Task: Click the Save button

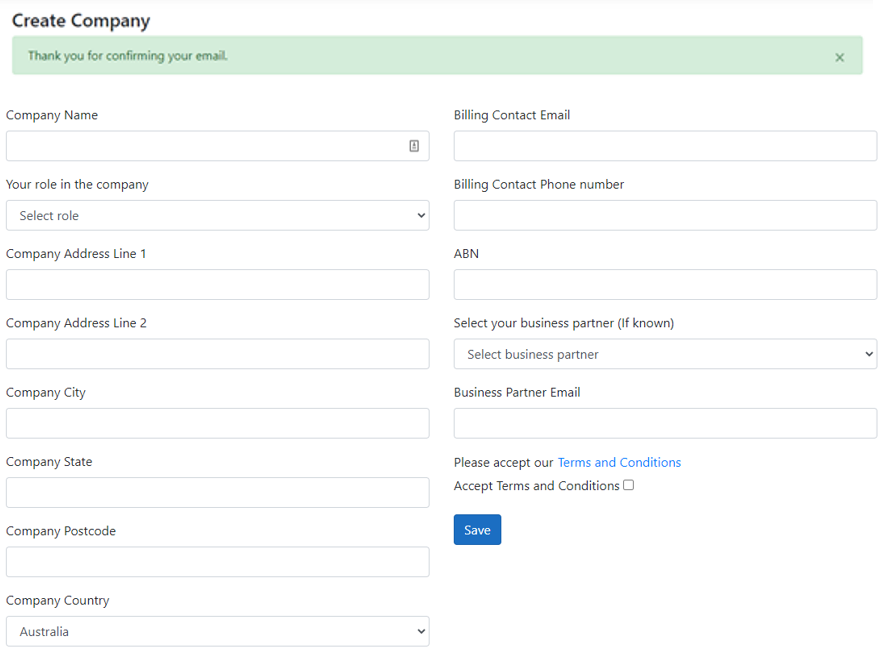Action: point(477,529)
